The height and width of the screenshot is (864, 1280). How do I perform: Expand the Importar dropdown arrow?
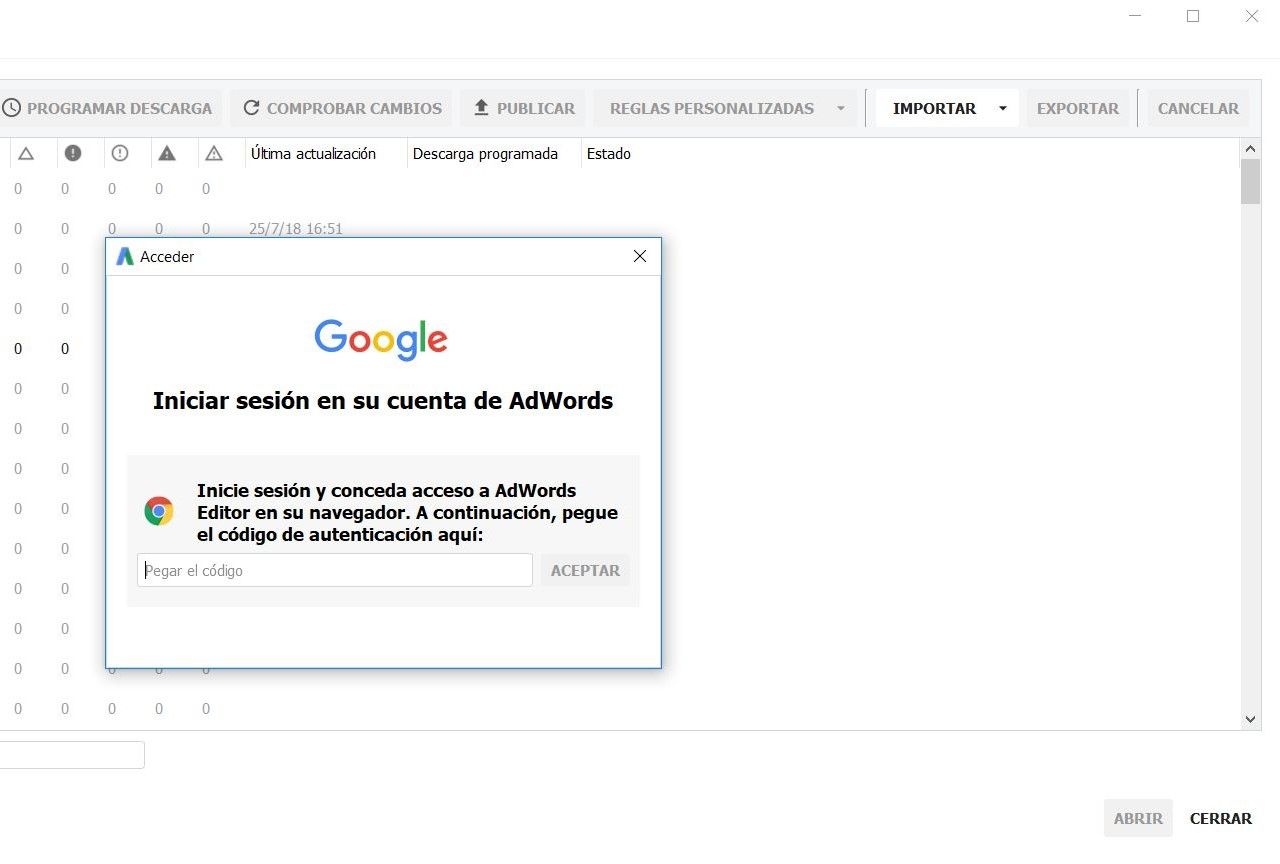(1003, 108)
